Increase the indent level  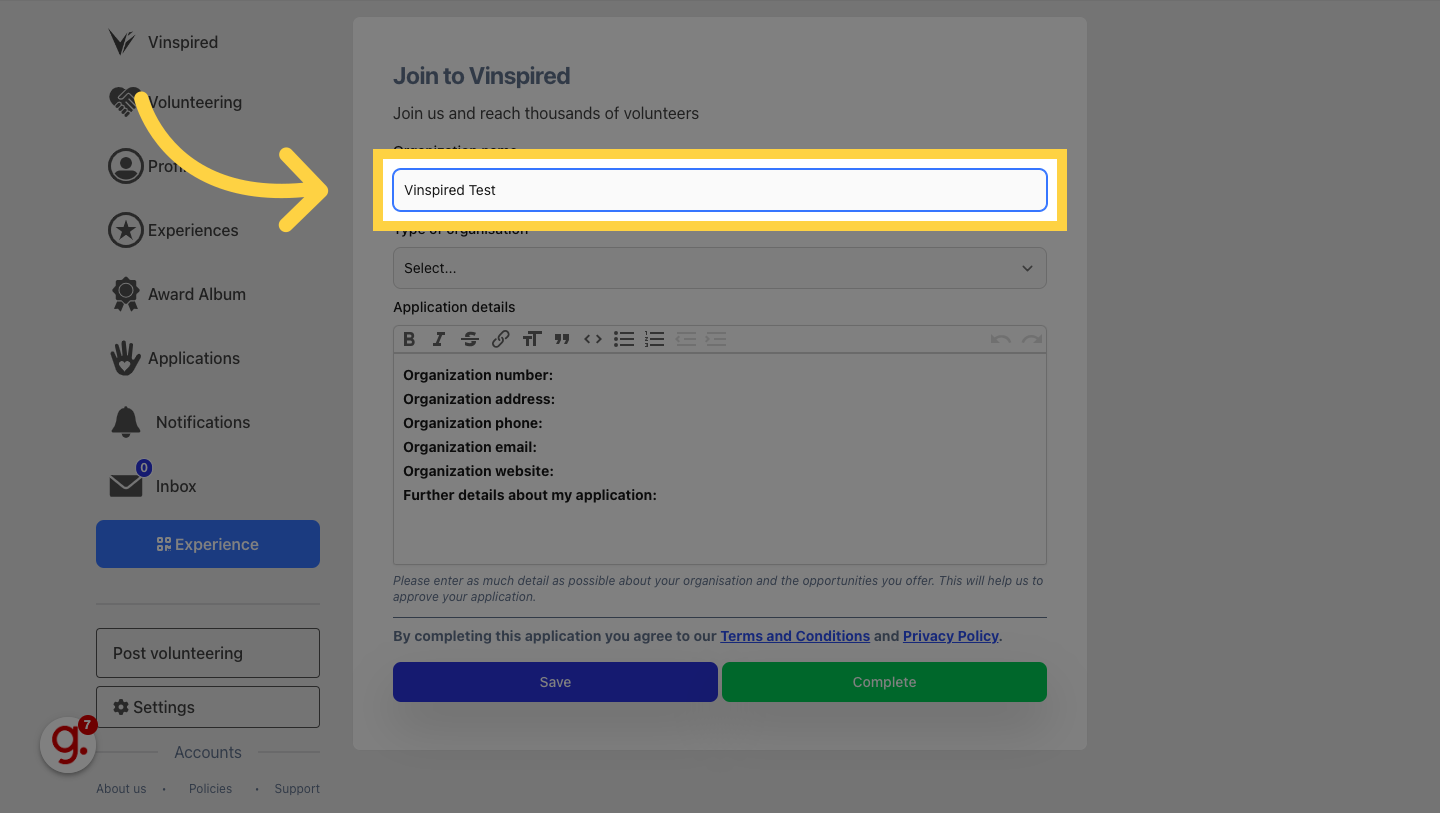pyautogui.click(x=716, y=339)
